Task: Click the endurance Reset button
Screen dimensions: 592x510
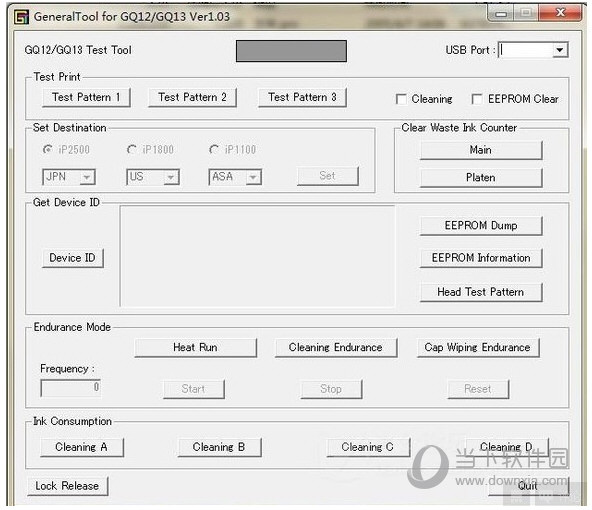Action: pos(478,389)
